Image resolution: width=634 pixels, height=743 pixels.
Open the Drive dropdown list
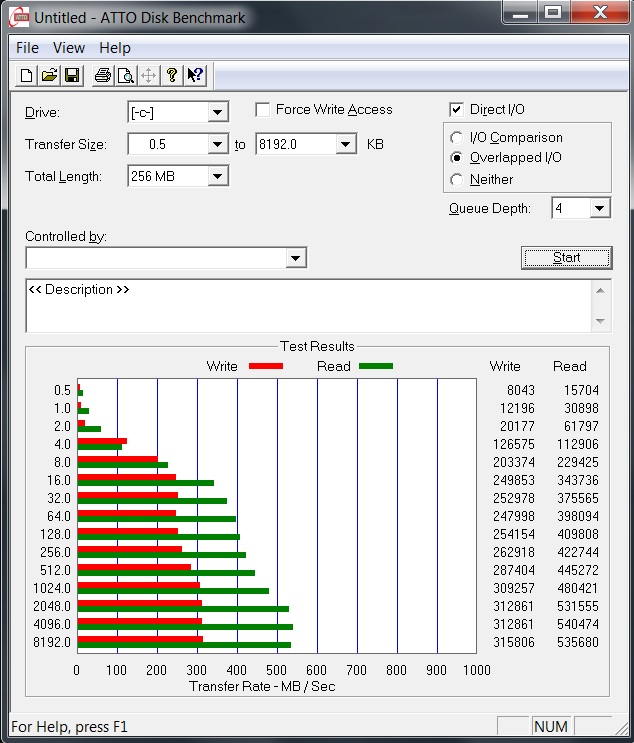pos(217,113)
